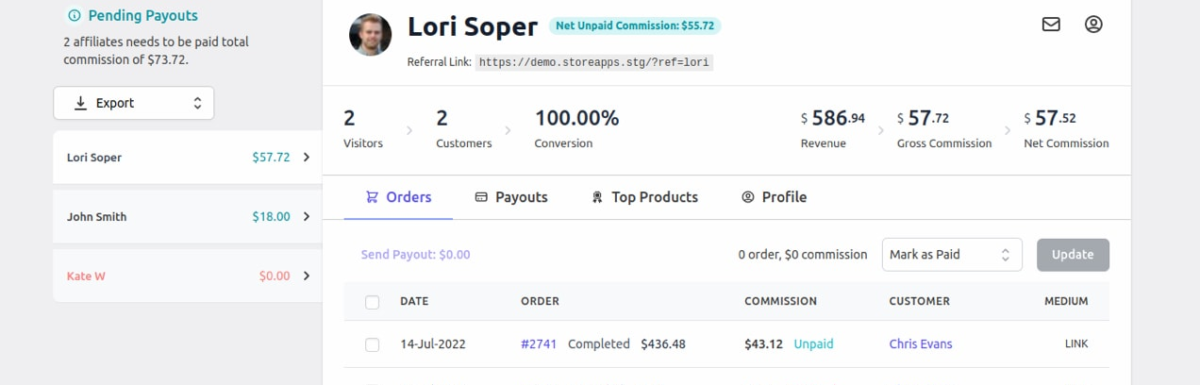Open the Mark as Paid dropdown
Screen dimensions: 1200x385
point(952,254)
